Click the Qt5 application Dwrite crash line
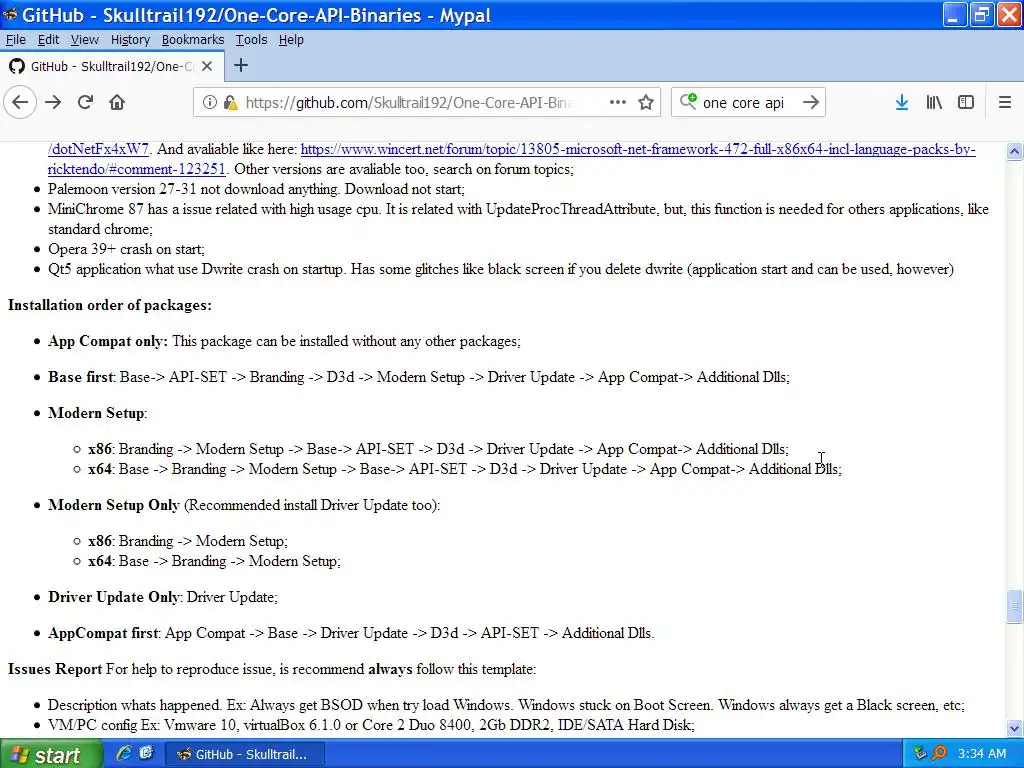The width and height of the screenshot is (1024, 768). 501,269
